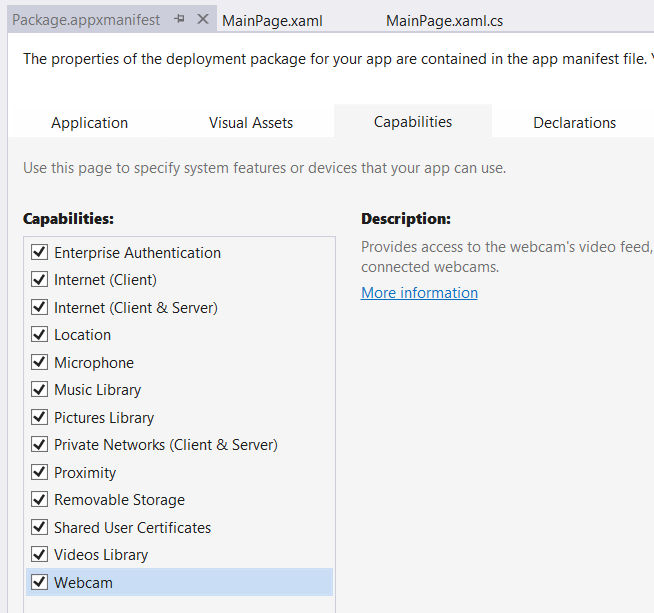Screen dimensions: 654x613
Task: Click the Music Library label
Action: click(98, 390)
